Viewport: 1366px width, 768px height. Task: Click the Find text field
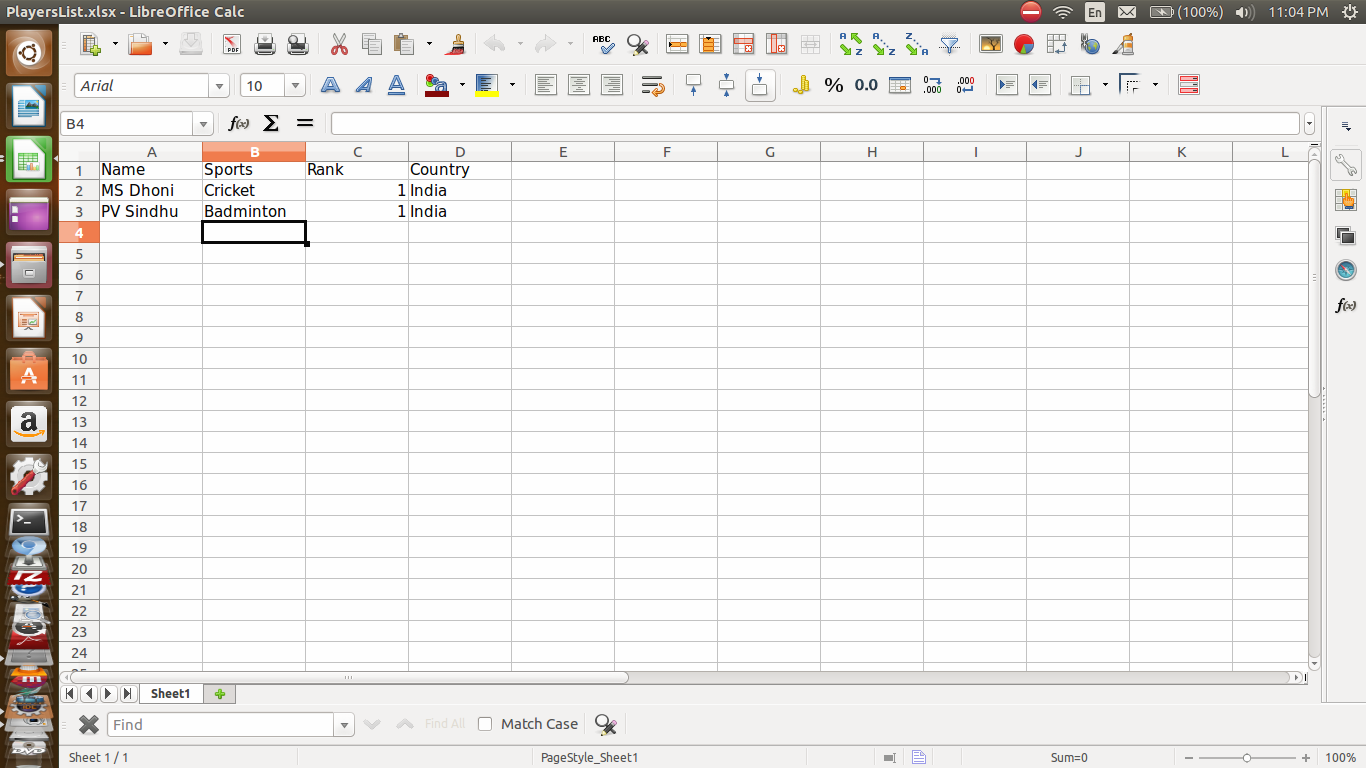pos(221,724)
